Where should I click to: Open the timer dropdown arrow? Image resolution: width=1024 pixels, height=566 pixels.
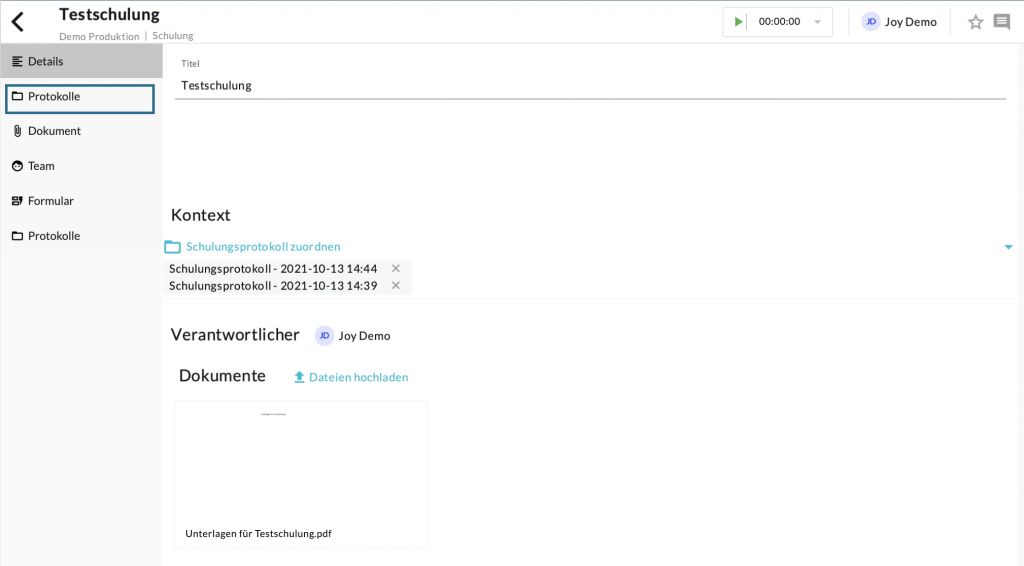click(x=817, y=22)
